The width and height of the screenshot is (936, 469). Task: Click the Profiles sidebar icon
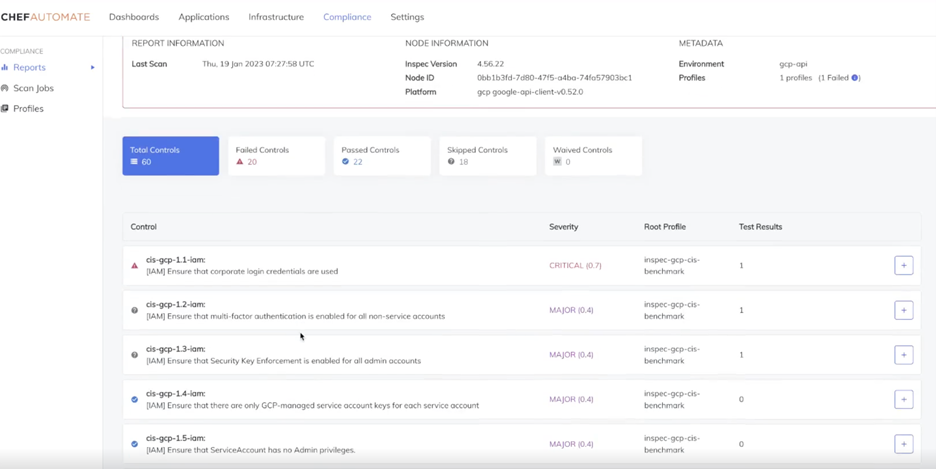tap(5, 109)
